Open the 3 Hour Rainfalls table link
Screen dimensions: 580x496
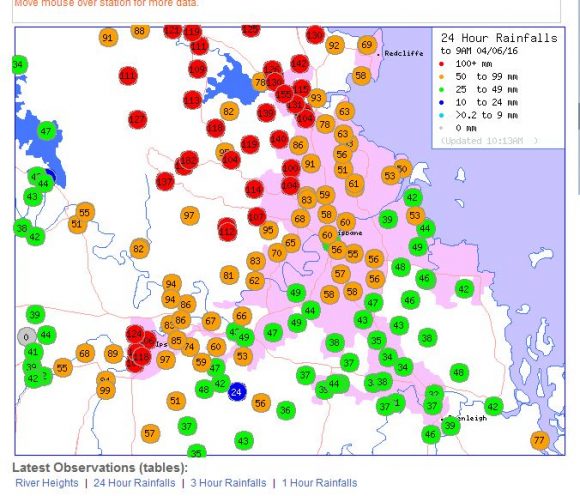pos(228,483)
